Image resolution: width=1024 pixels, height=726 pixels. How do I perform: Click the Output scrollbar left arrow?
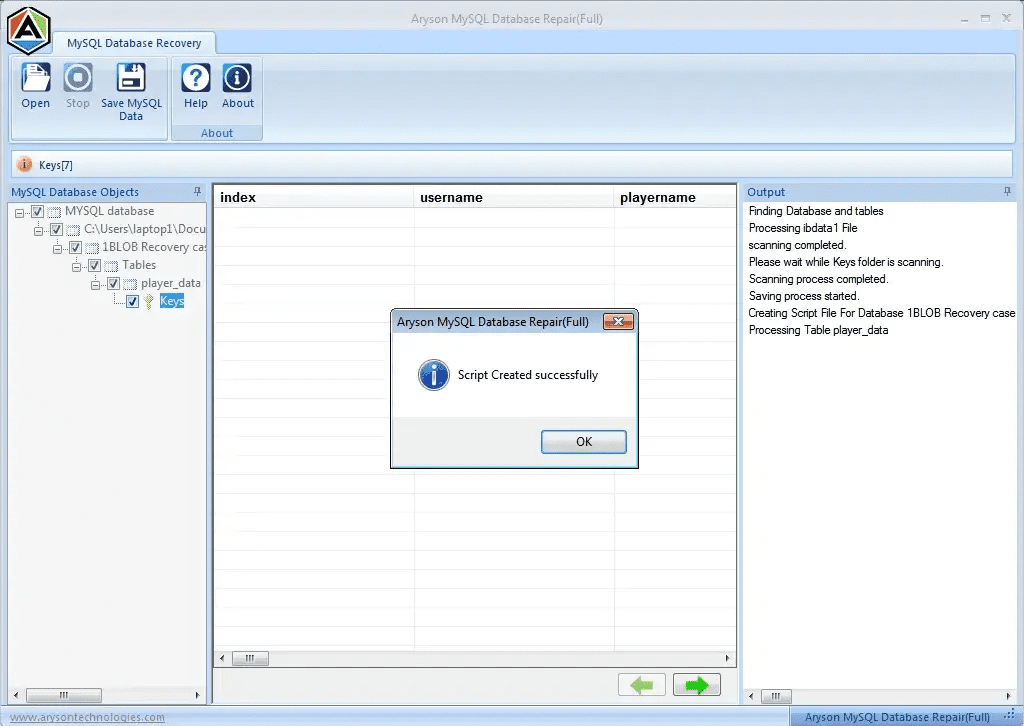pyautogui.click(x=751, y=696)
